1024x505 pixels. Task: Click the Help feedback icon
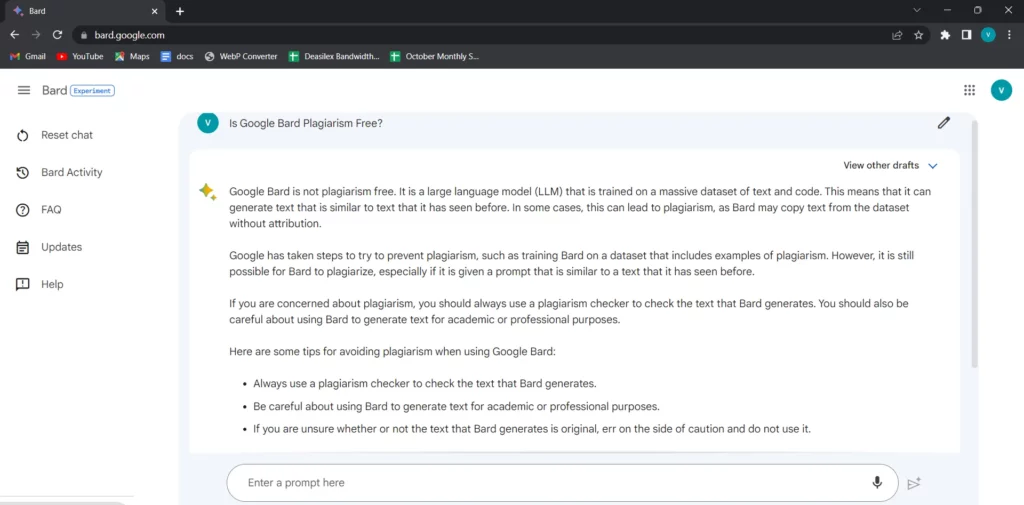click(x=23, y=284)
